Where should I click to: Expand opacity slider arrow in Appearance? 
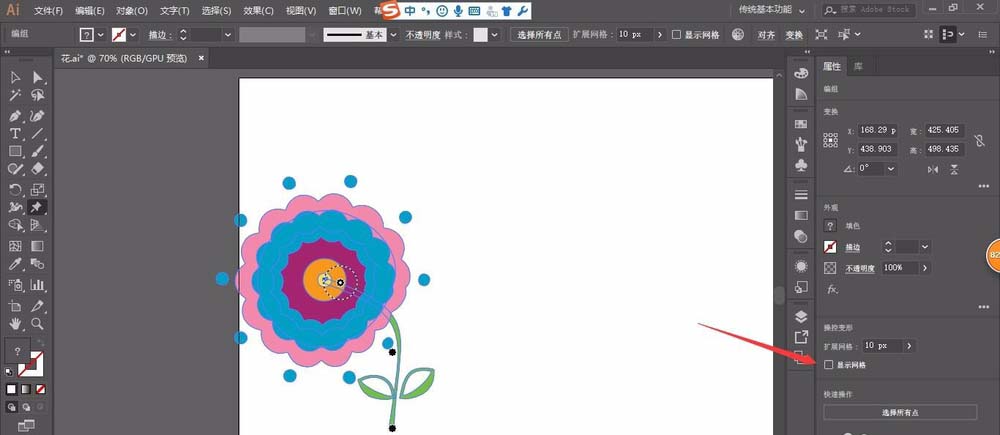924,268
